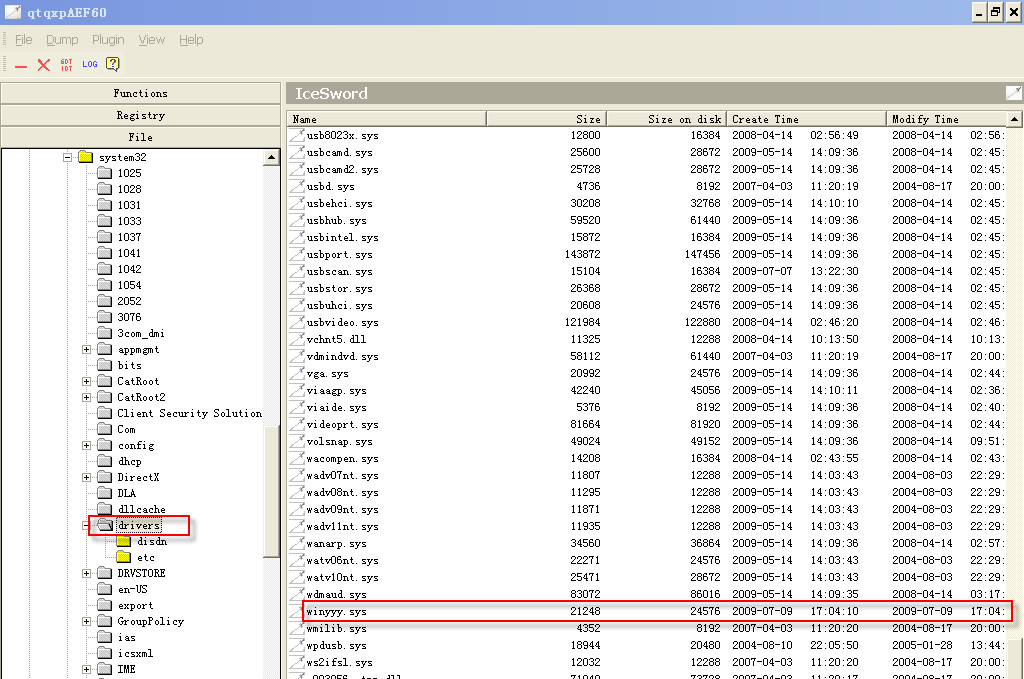1024x679 pixels.
Task: Sort files by Size column header
Action: (546, 119)
